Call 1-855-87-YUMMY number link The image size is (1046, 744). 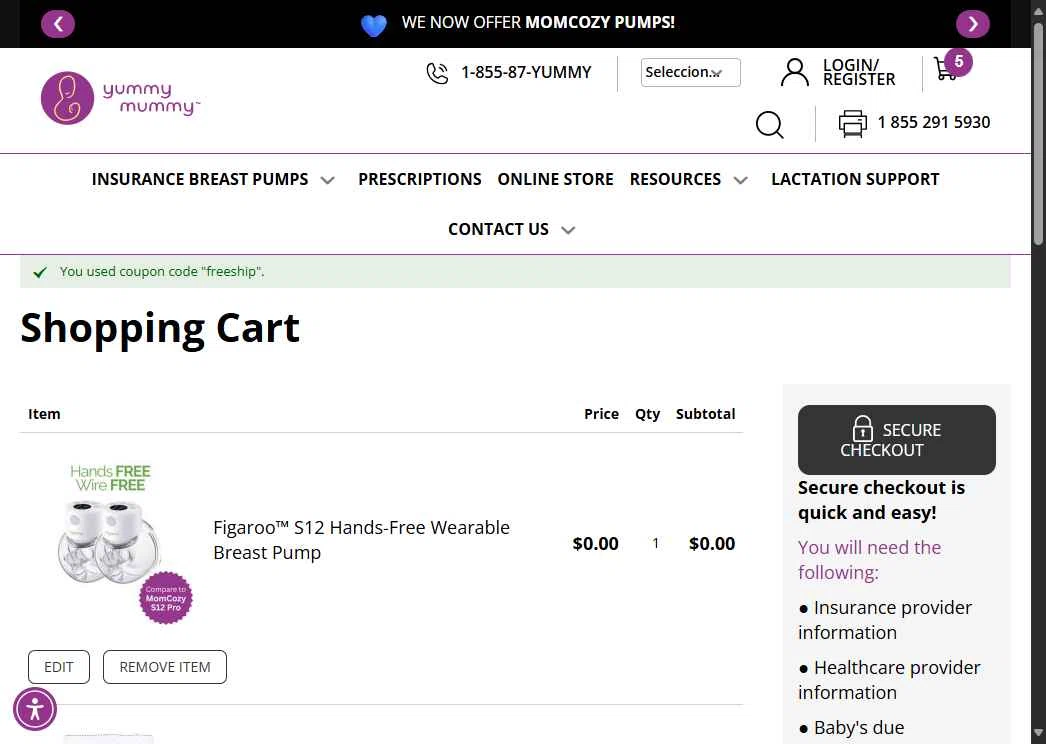(526, 72)
